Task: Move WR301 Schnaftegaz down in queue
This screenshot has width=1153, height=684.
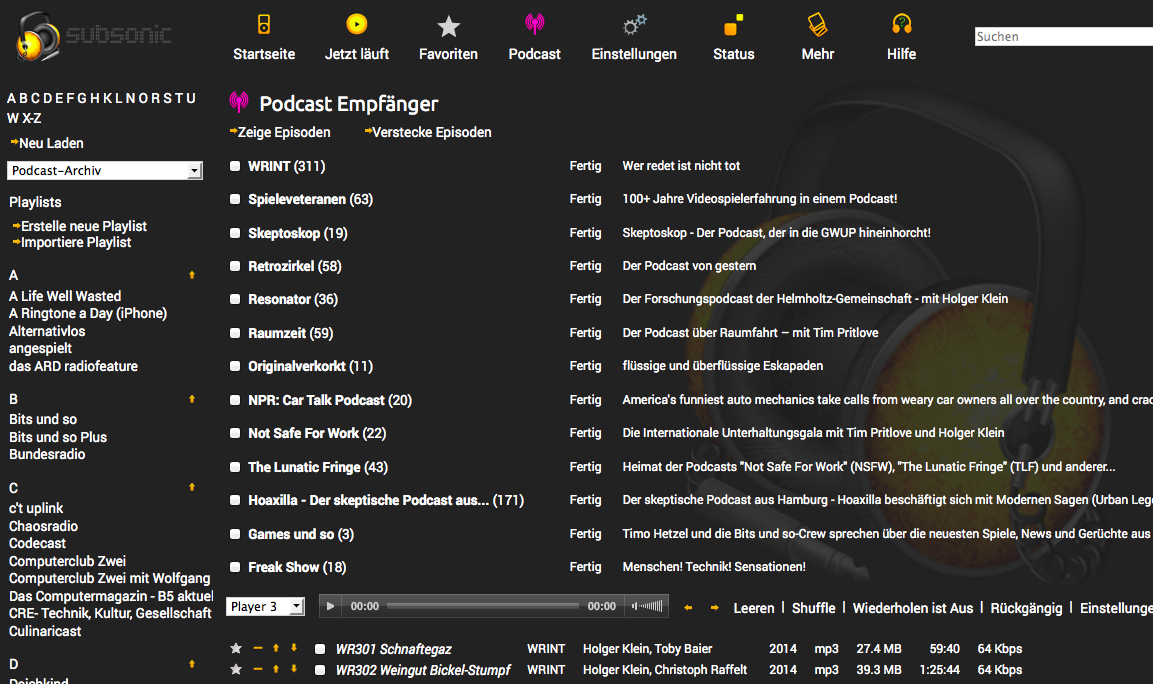Action: tap(293, 648)
